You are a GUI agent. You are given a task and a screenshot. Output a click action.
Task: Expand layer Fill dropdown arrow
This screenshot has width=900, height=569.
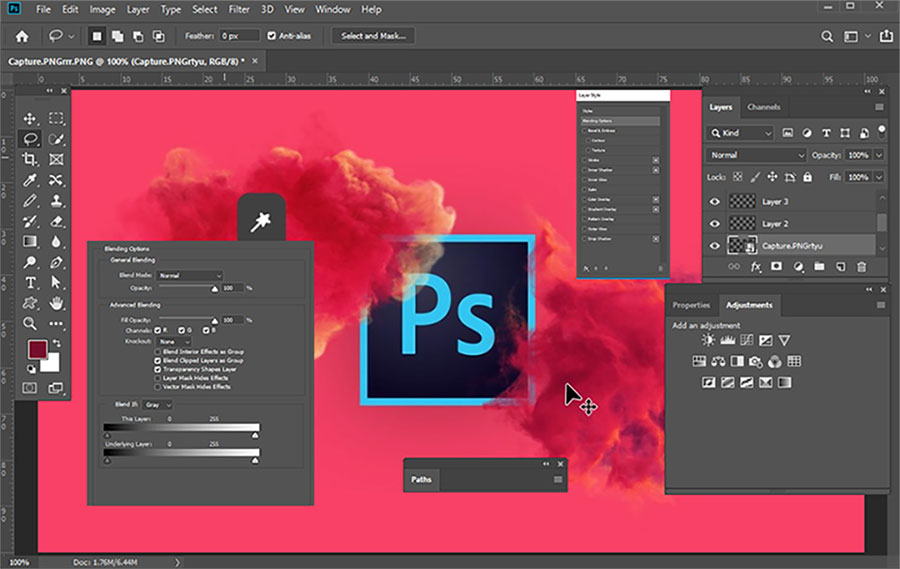tap(879, 177)
